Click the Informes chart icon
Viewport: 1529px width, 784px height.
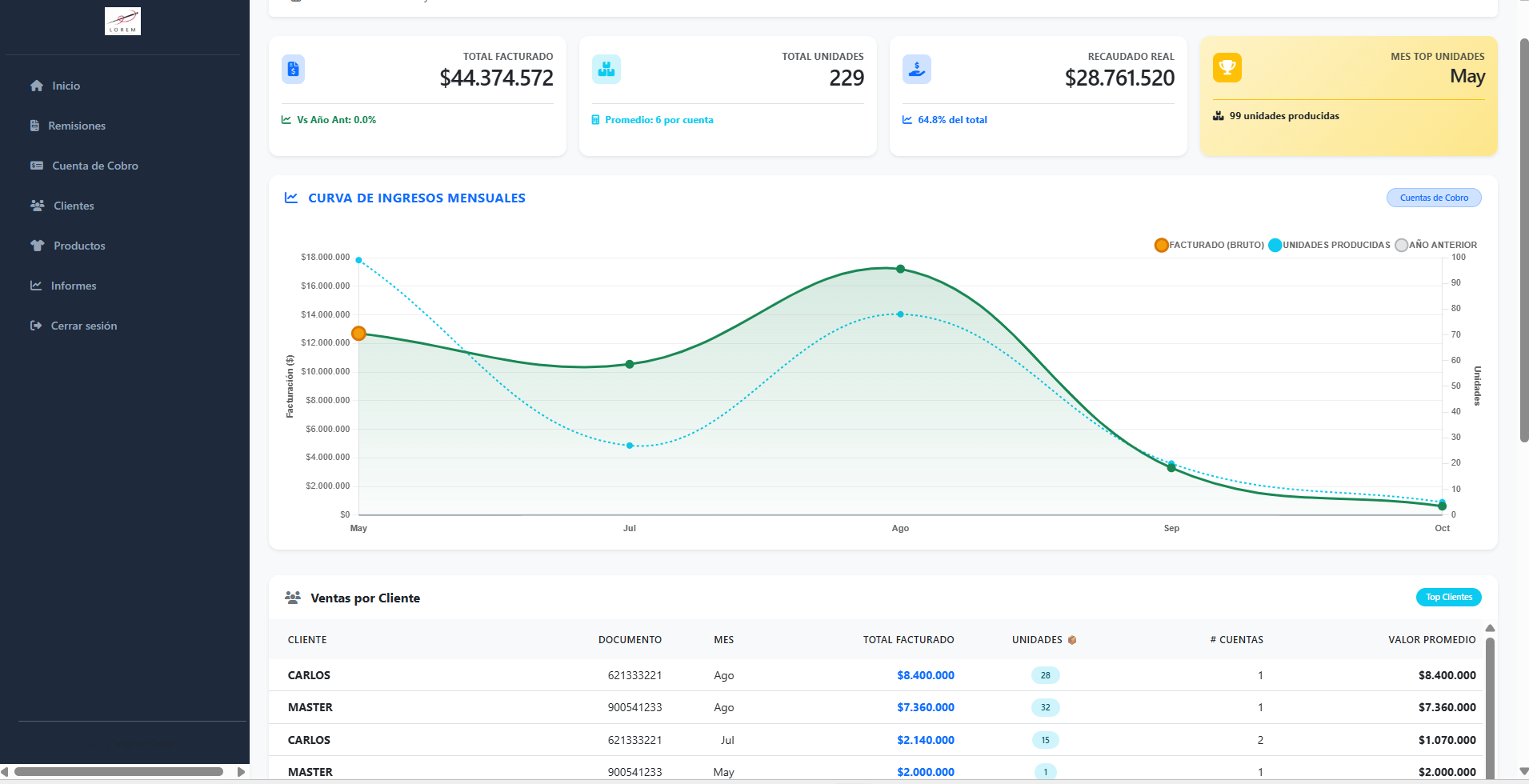pyautogui.click(x=36, y=286)
